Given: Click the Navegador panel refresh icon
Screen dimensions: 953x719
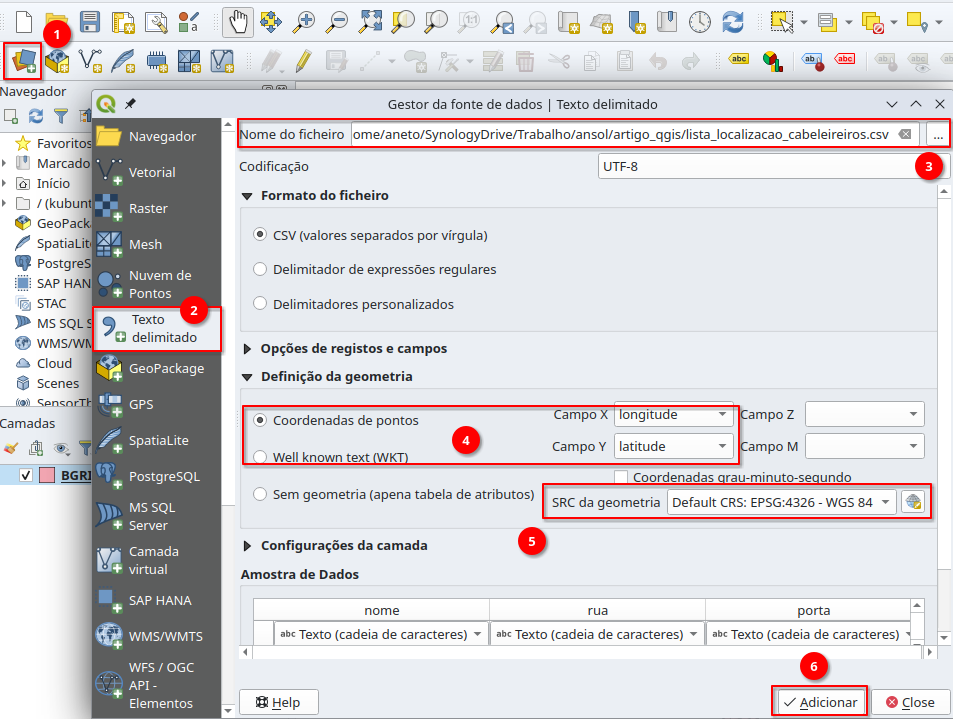Looking at the screenshot, I should [36, 115].
